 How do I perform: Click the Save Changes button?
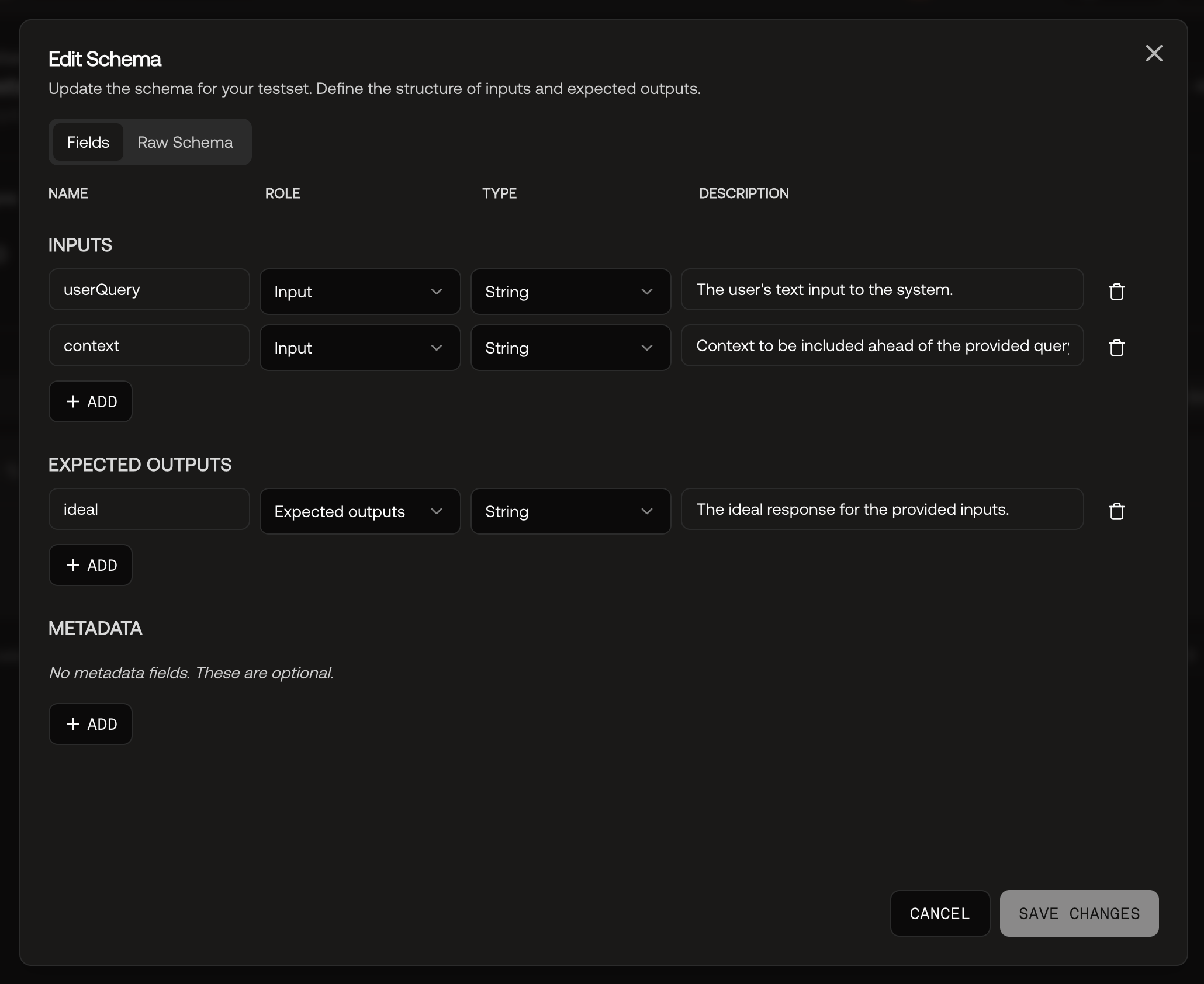(1079, 913)
